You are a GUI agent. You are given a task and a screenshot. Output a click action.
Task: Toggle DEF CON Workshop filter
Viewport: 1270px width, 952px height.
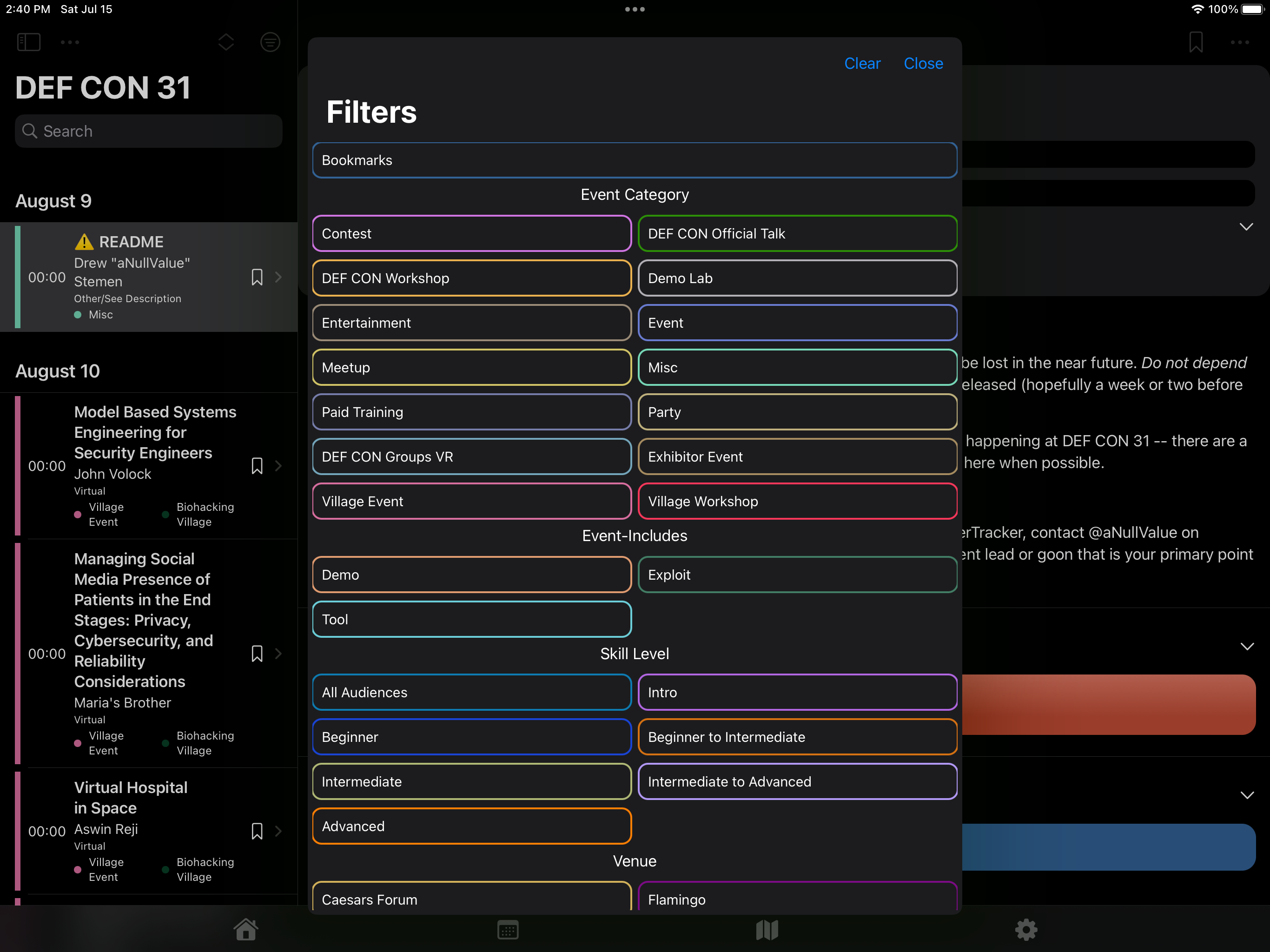coord(472,278)
